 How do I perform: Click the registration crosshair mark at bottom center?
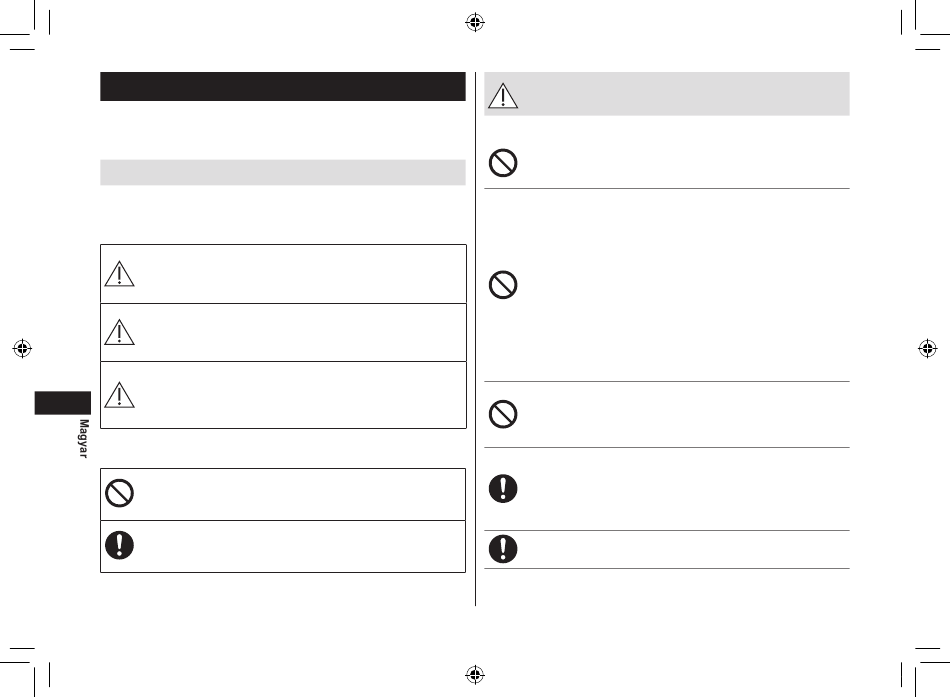475,674
